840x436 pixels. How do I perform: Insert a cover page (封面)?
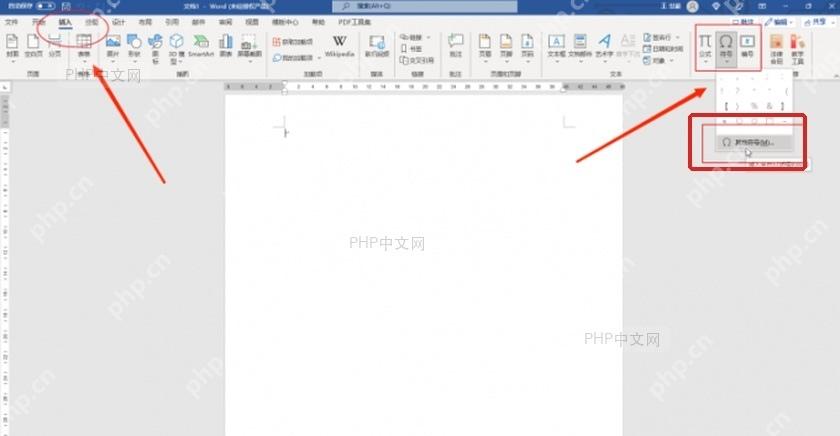(12, 46)
